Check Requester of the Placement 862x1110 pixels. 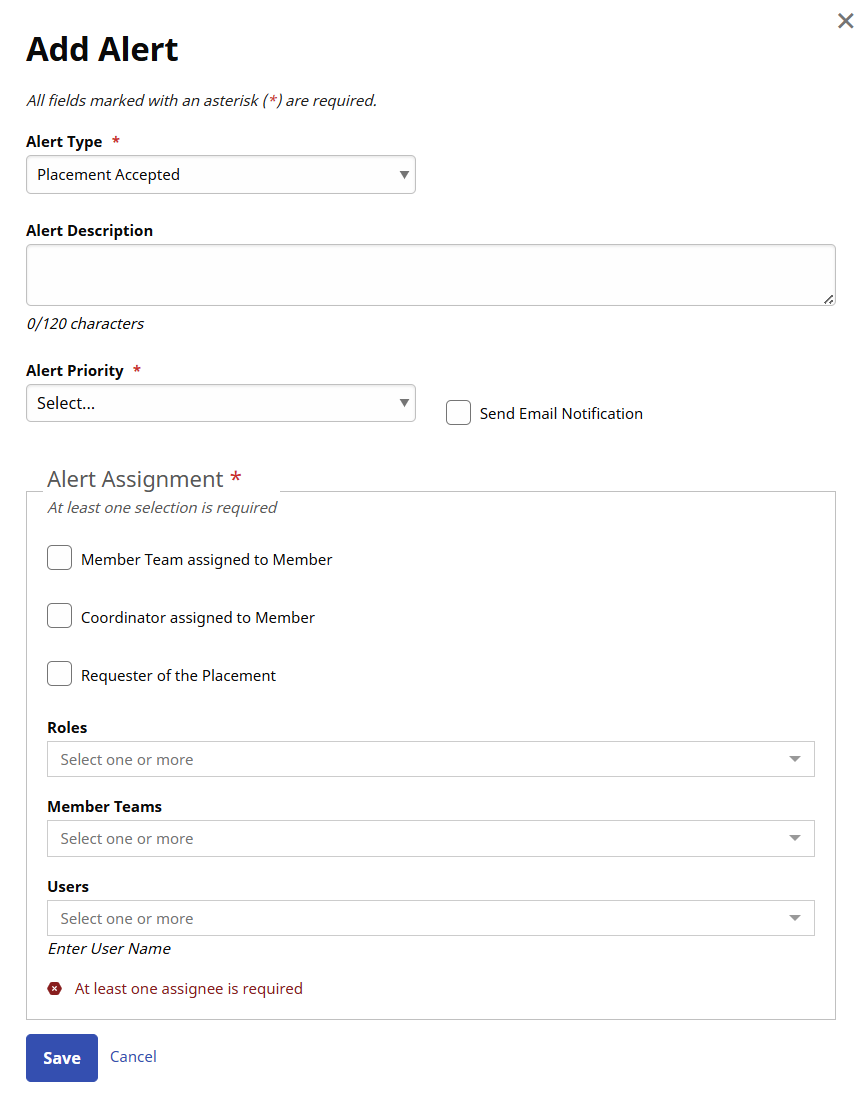(60, 674)
